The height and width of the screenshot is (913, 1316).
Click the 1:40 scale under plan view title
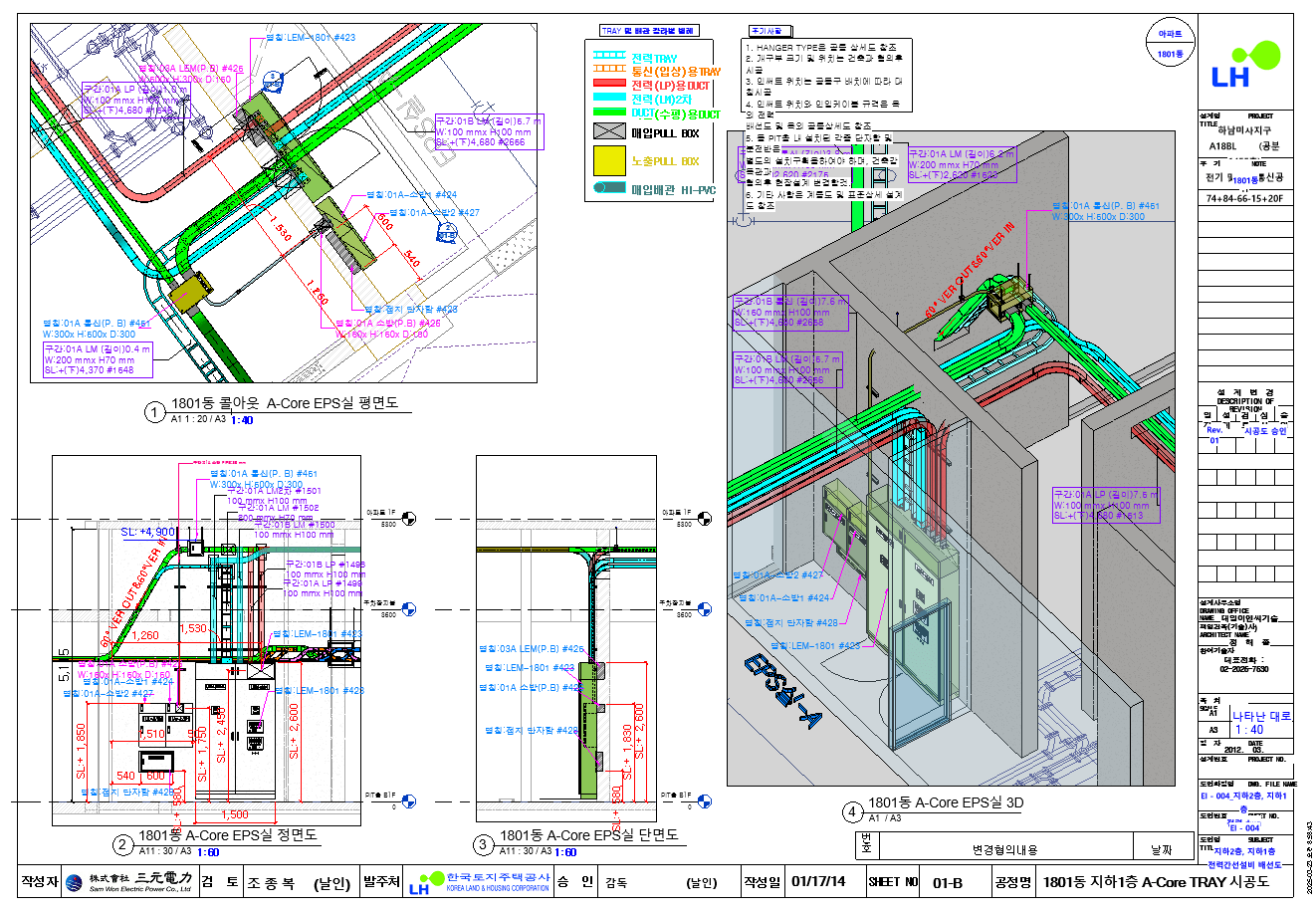pyautogui.click(x=242, y=420)
